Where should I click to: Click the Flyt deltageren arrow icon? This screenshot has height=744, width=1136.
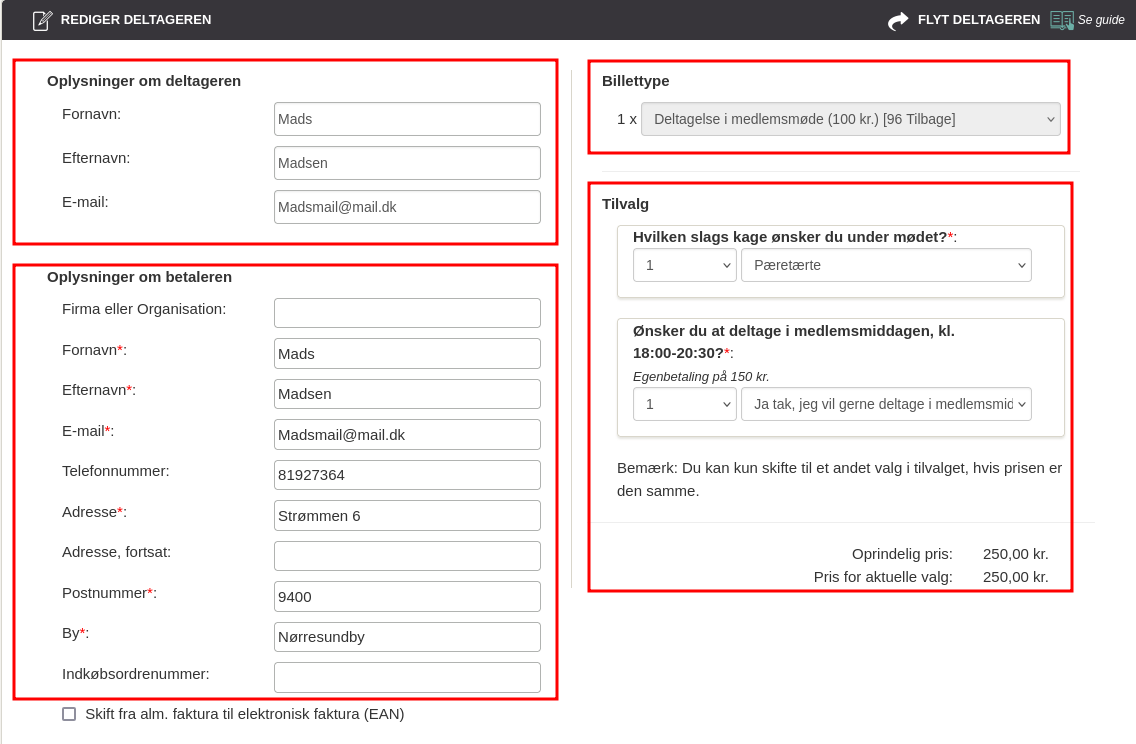coord(898,20)
